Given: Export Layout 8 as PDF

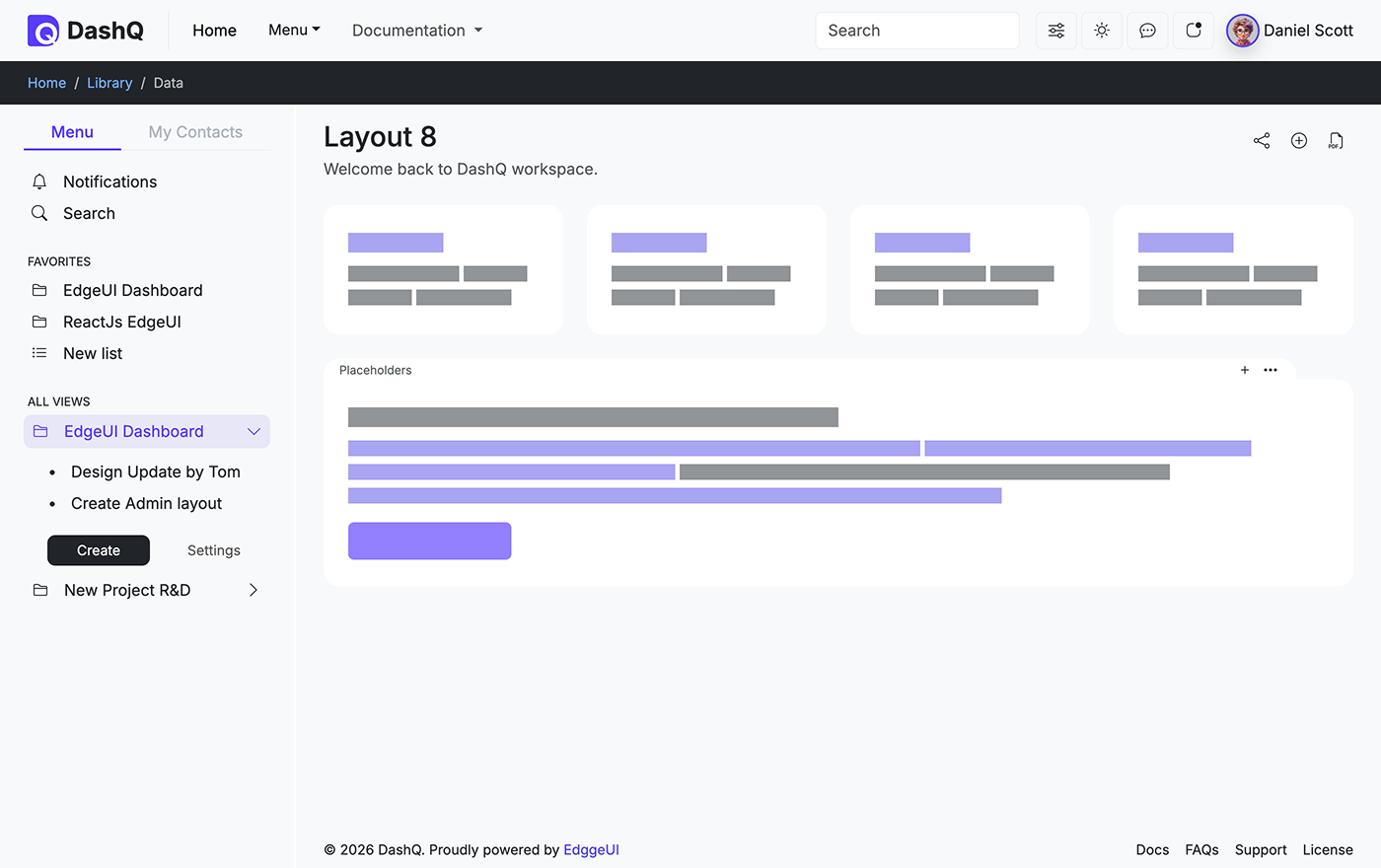Looking at the screenshot, I should click(1335, 140).
